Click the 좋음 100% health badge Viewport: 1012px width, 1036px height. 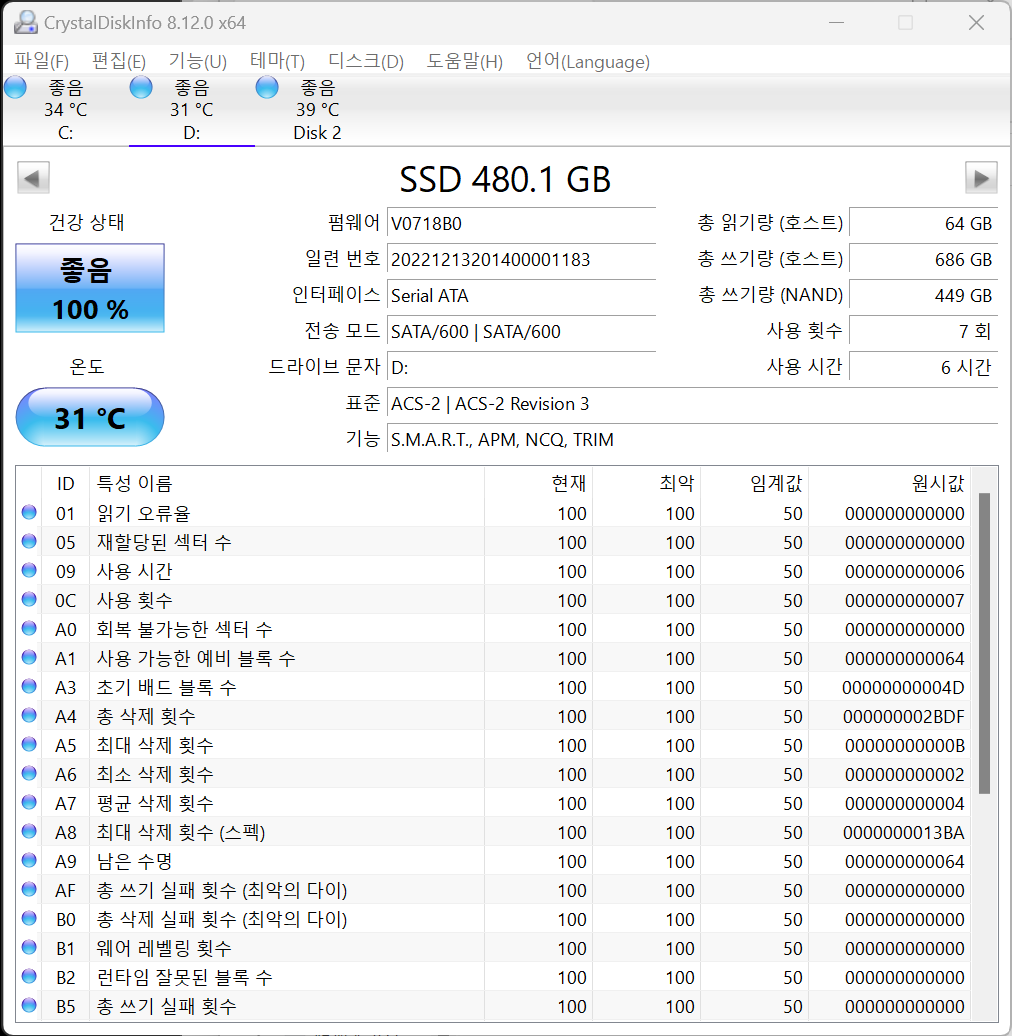click(90, 288)
